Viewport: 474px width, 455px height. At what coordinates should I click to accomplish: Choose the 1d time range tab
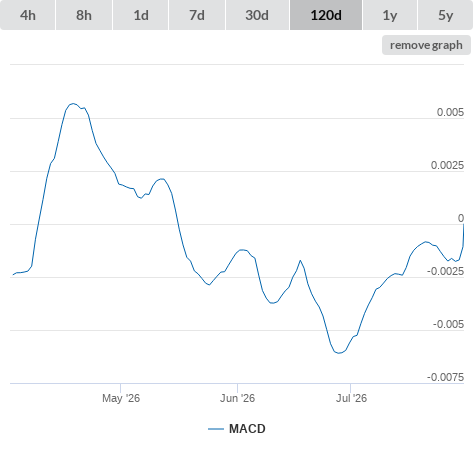[x=141, y=15]
